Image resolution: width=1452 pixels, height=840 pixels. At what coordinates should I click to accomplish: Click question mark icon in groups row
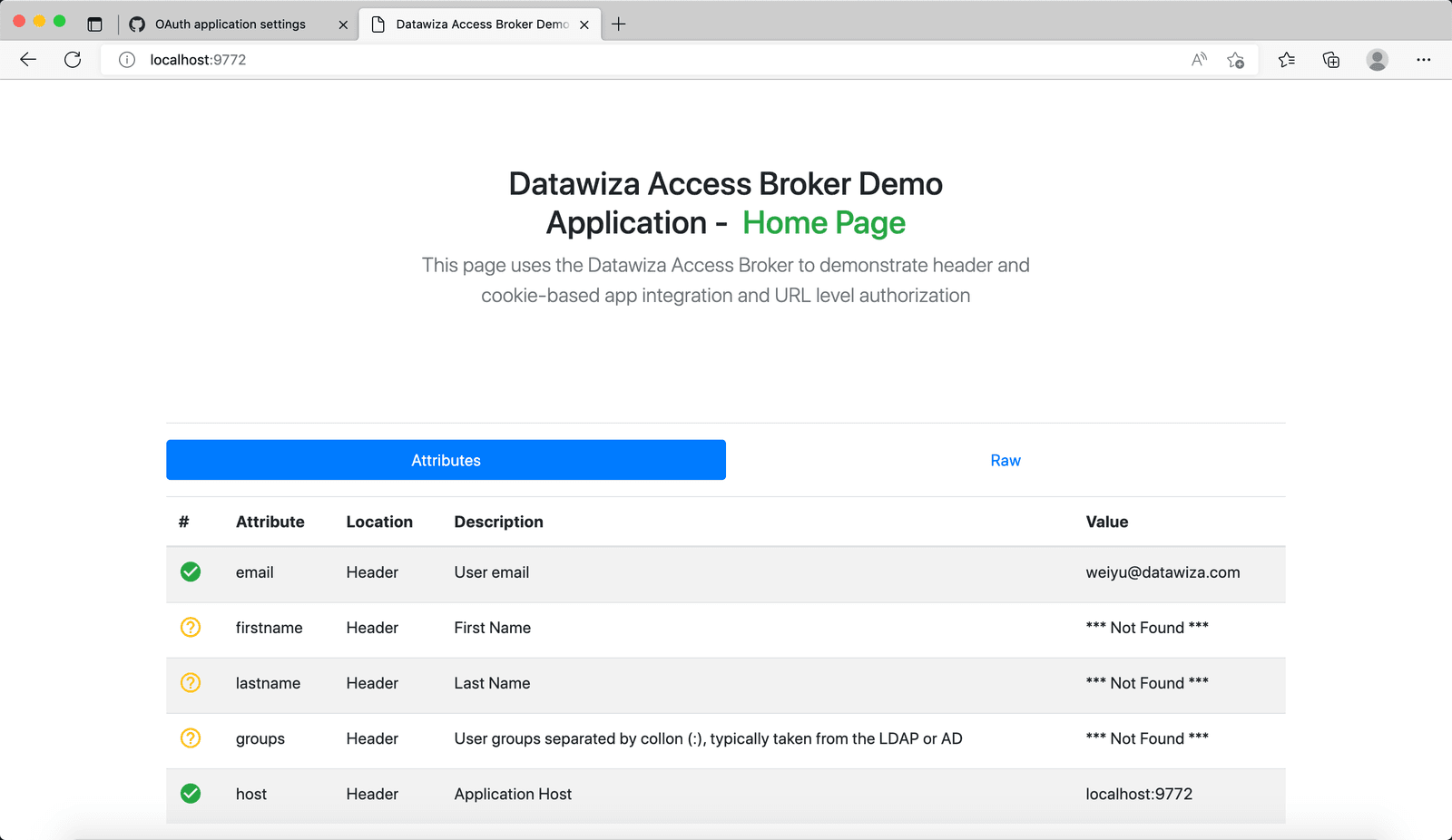point(191,737)
